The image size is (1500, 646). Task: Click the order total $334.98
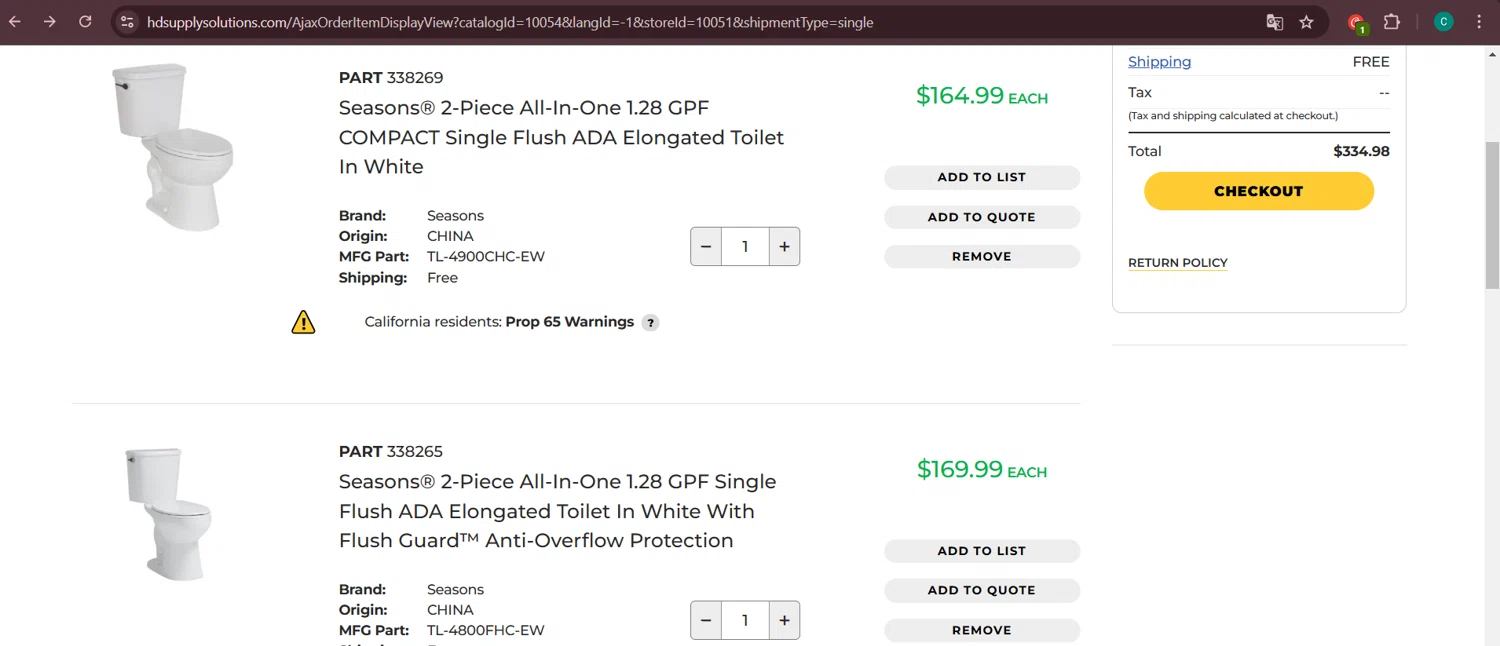[x=1361, y=152]
